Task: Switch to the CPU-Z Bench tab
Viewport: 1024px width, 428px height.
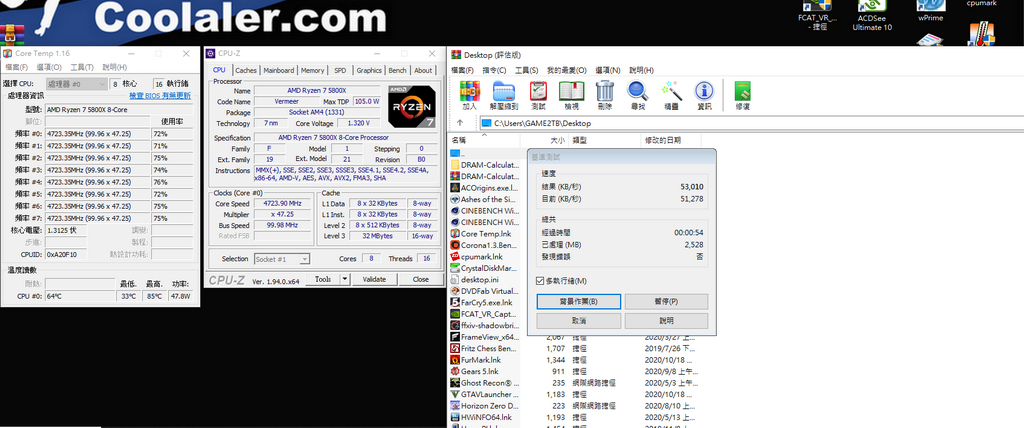Action: click(397, 70)
